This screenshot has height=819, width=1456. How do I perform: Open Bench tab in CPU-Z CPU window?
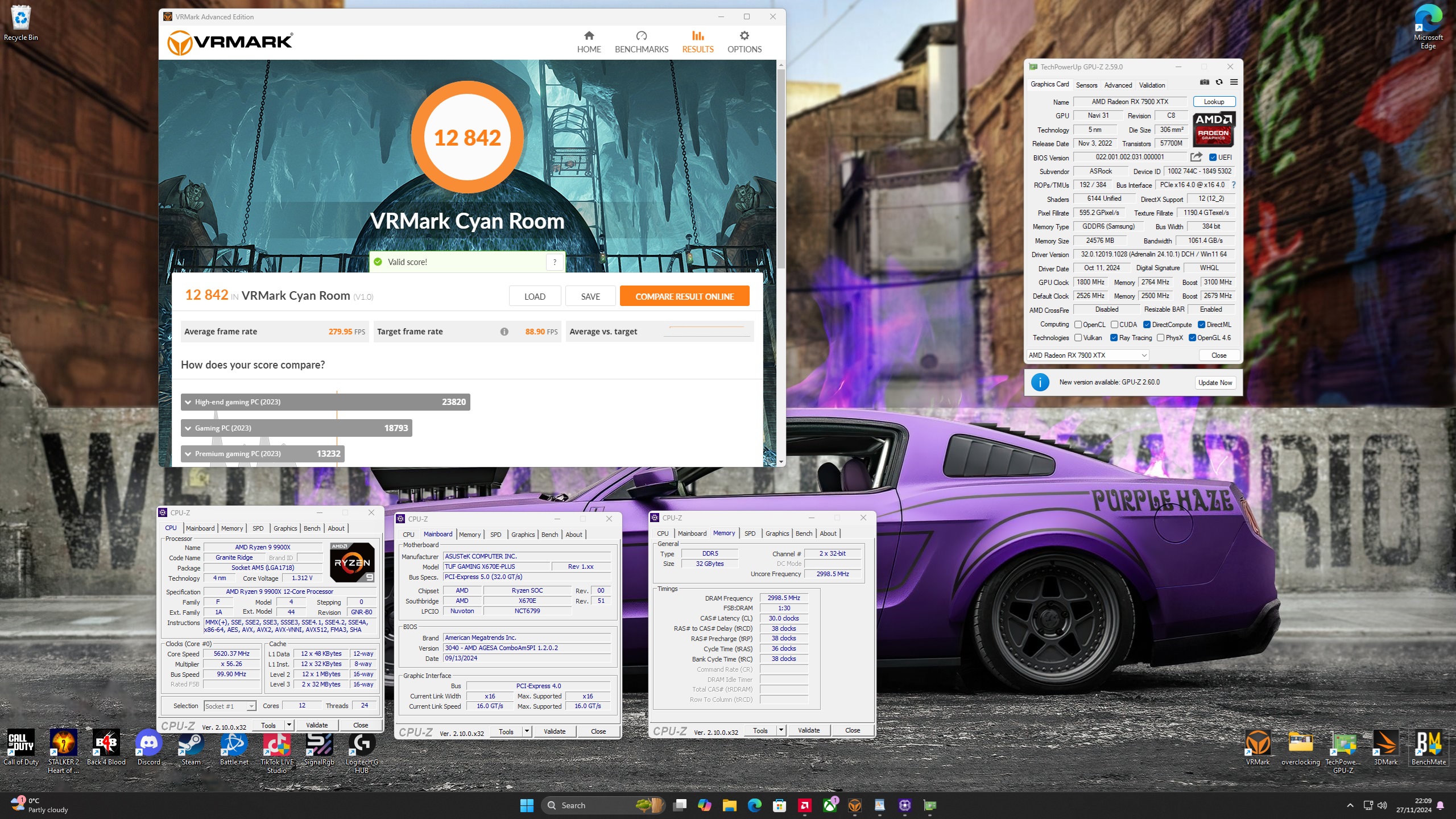click(x=312, y=528)
